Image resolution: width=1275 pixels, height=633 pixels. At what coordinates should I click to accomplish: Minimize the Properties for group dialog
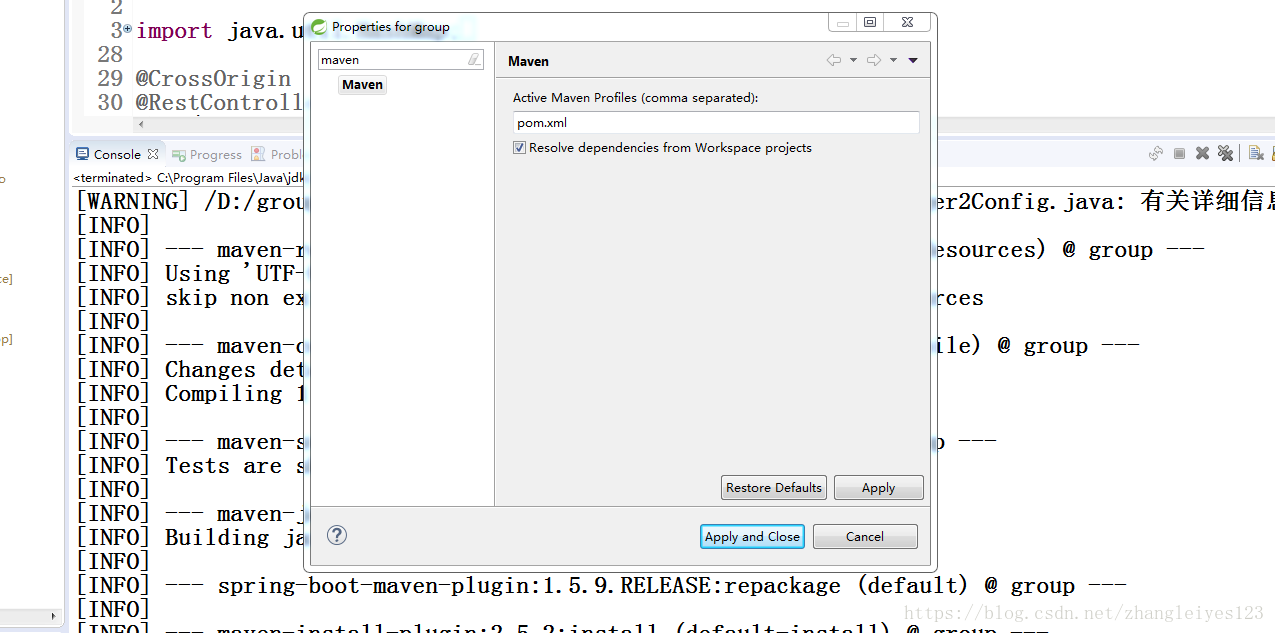coord(844,22)
